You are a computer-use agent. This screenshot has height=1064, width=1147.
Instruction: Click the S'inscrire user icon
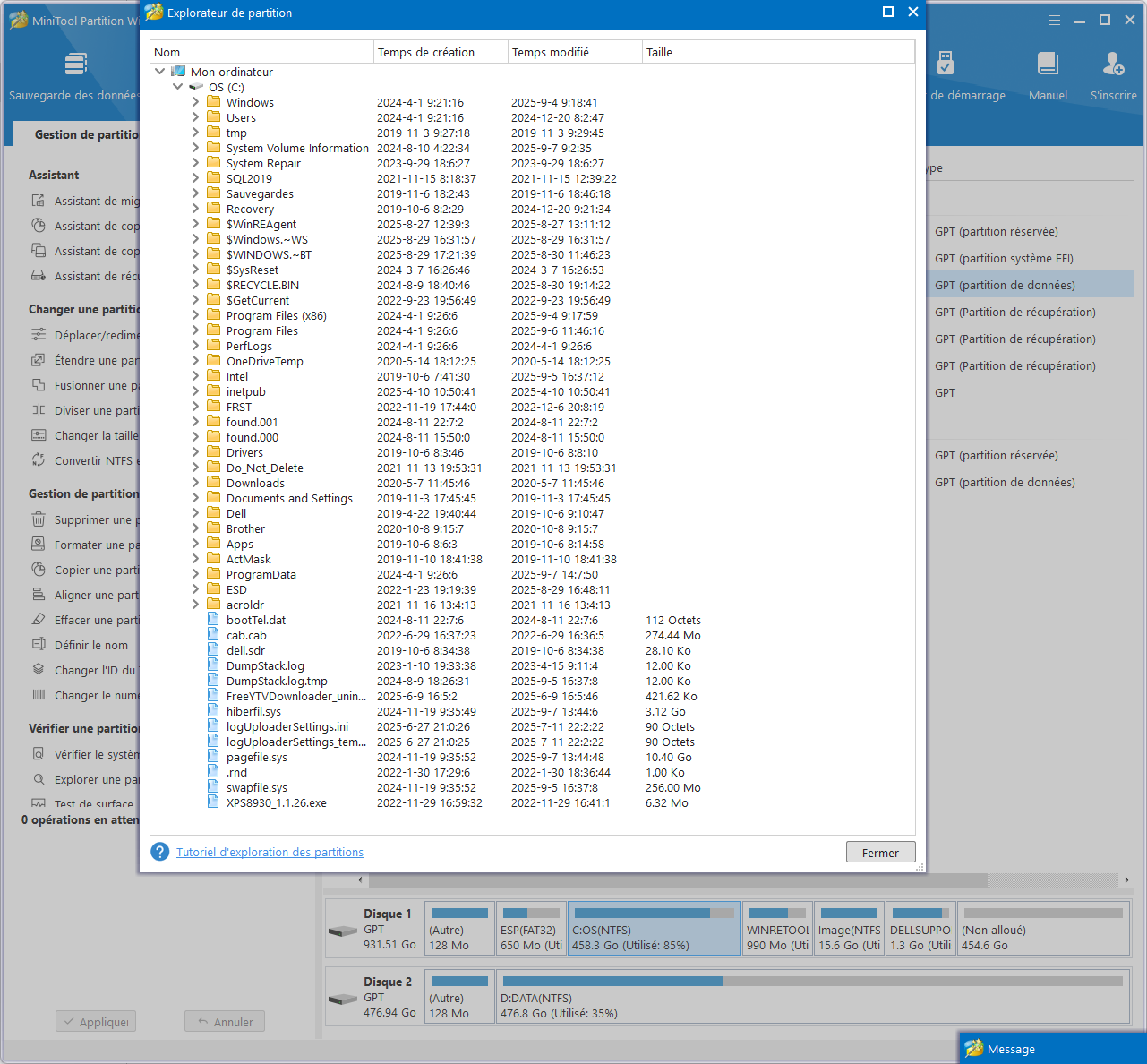[x=1113, y=64]
